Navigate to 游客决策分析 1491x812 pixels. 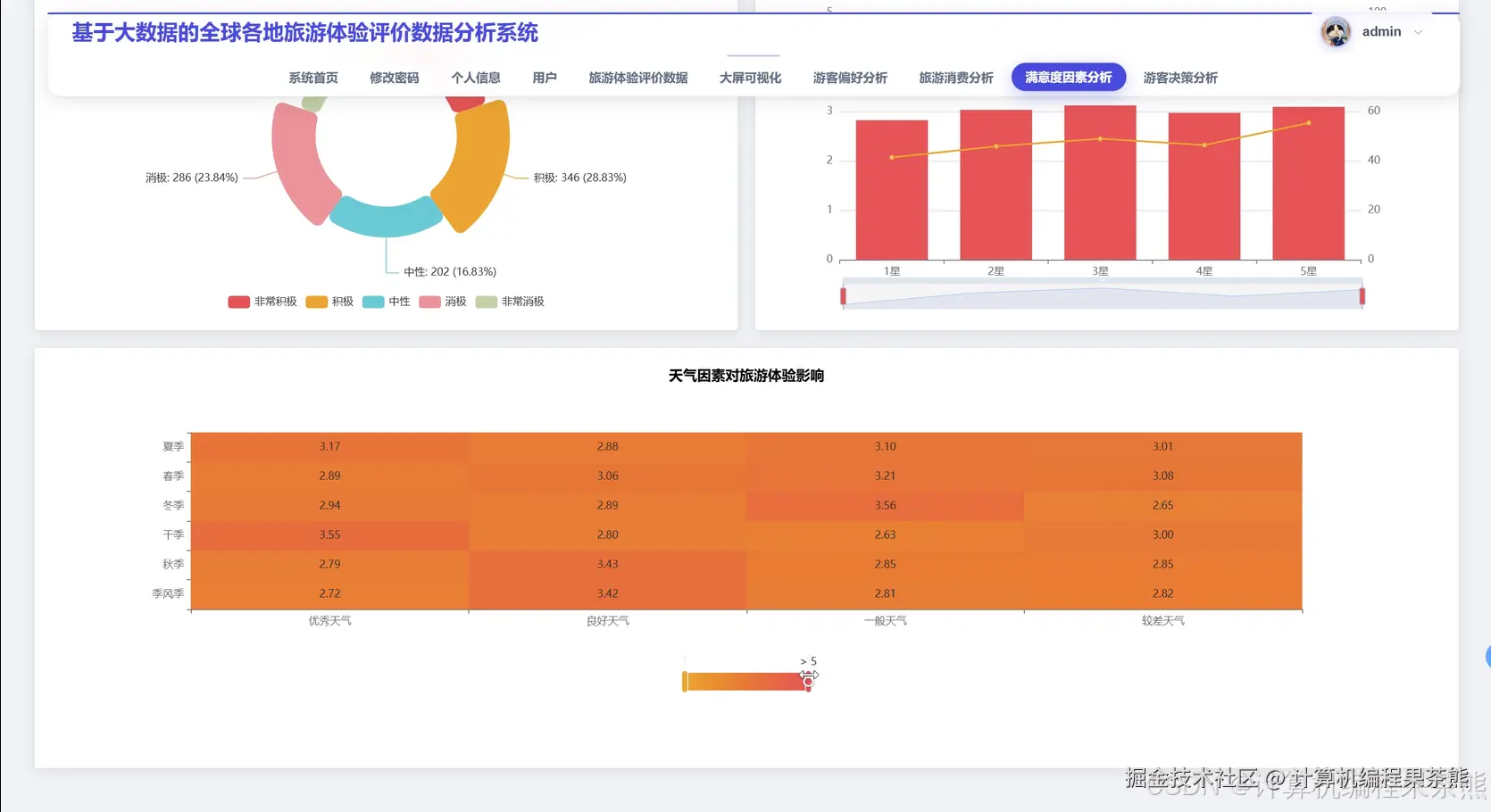1179,78
